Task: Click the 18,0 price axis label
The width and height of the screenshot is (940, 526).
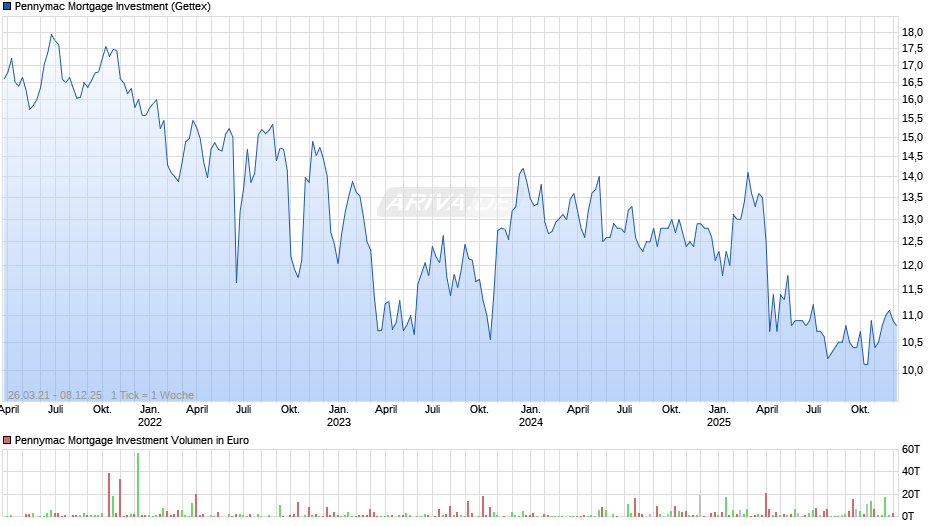Action: 912,32
